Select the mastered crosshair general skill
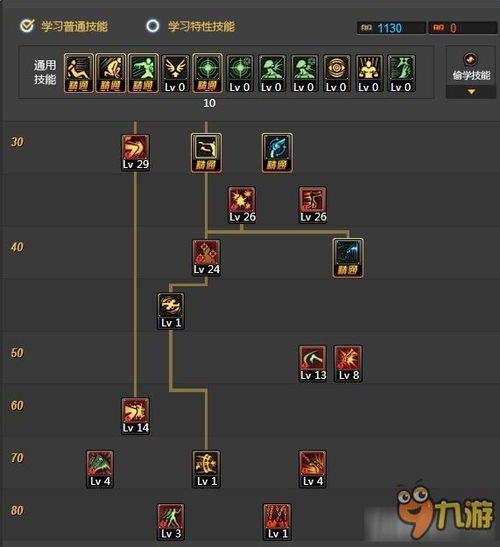Viewport: 500px width, 547px height. 207,73
